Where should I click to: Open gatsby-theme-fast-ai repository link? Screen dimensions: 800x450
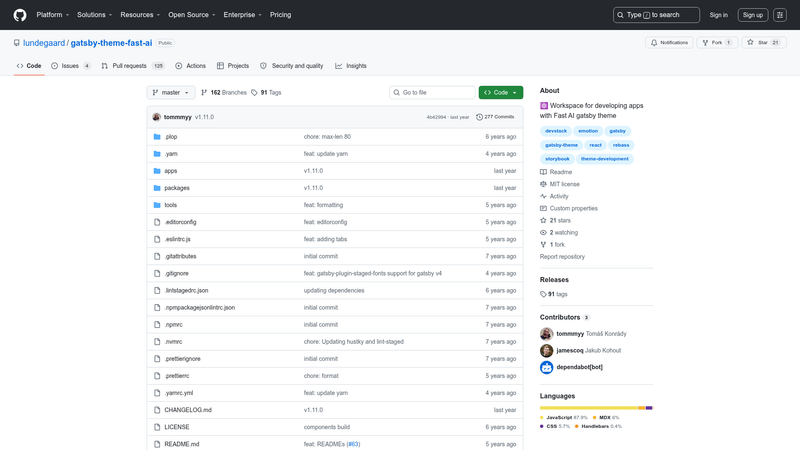111,43
